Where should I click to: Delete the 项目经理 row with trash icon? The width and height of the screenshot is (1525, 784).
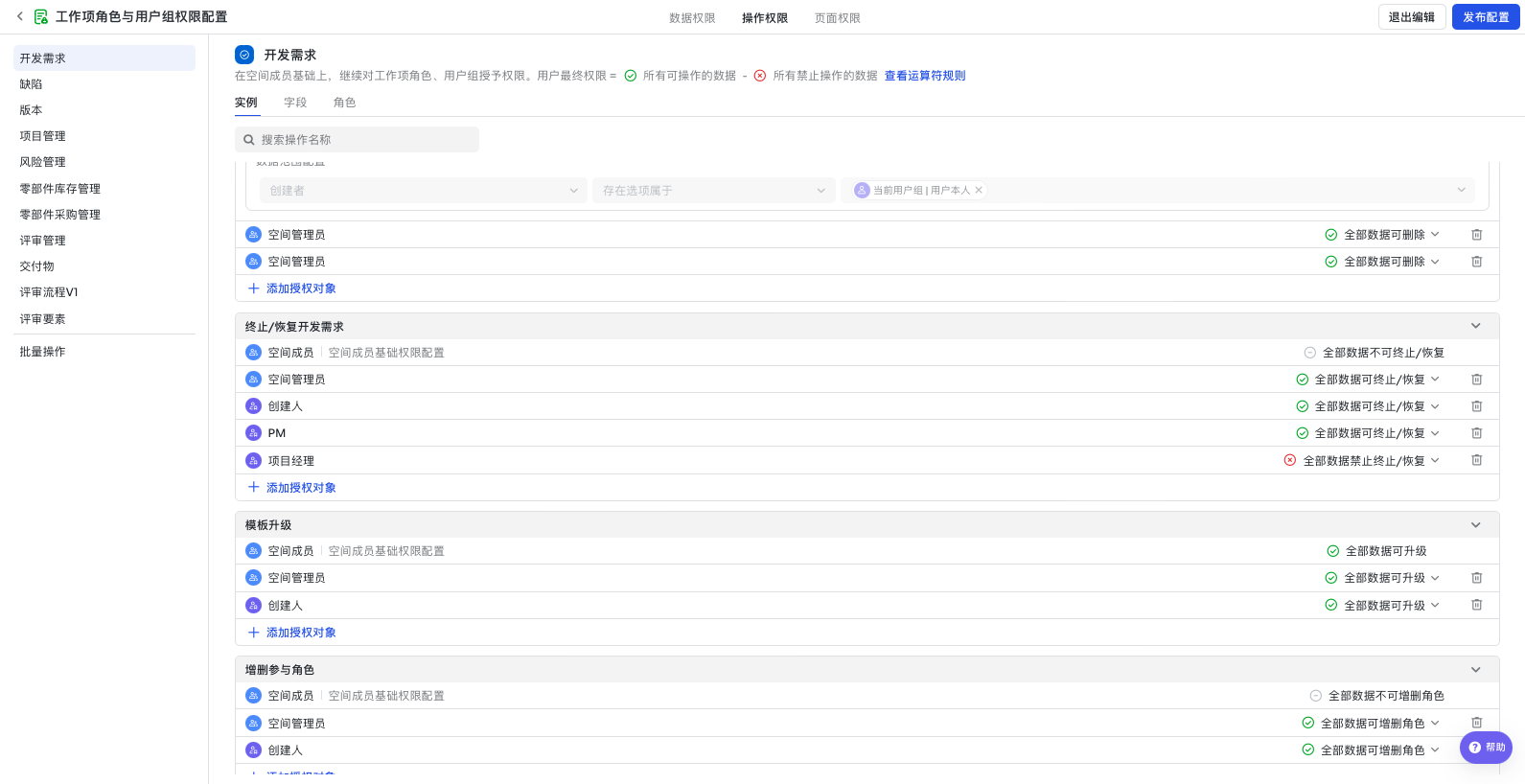(x=1477, y=460)
